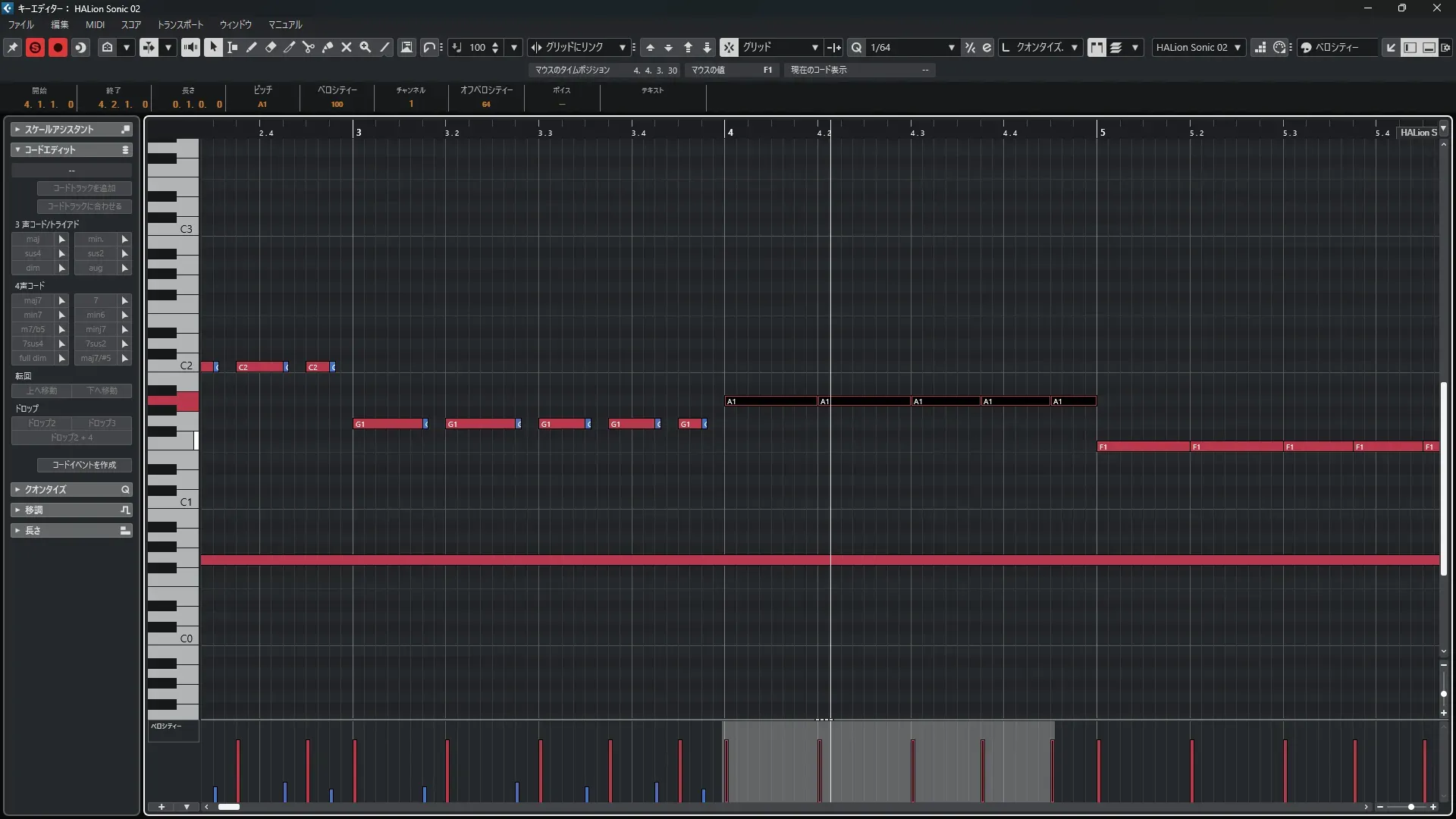
Task: Click the Object Selection arrow tool
Action: 213,47
